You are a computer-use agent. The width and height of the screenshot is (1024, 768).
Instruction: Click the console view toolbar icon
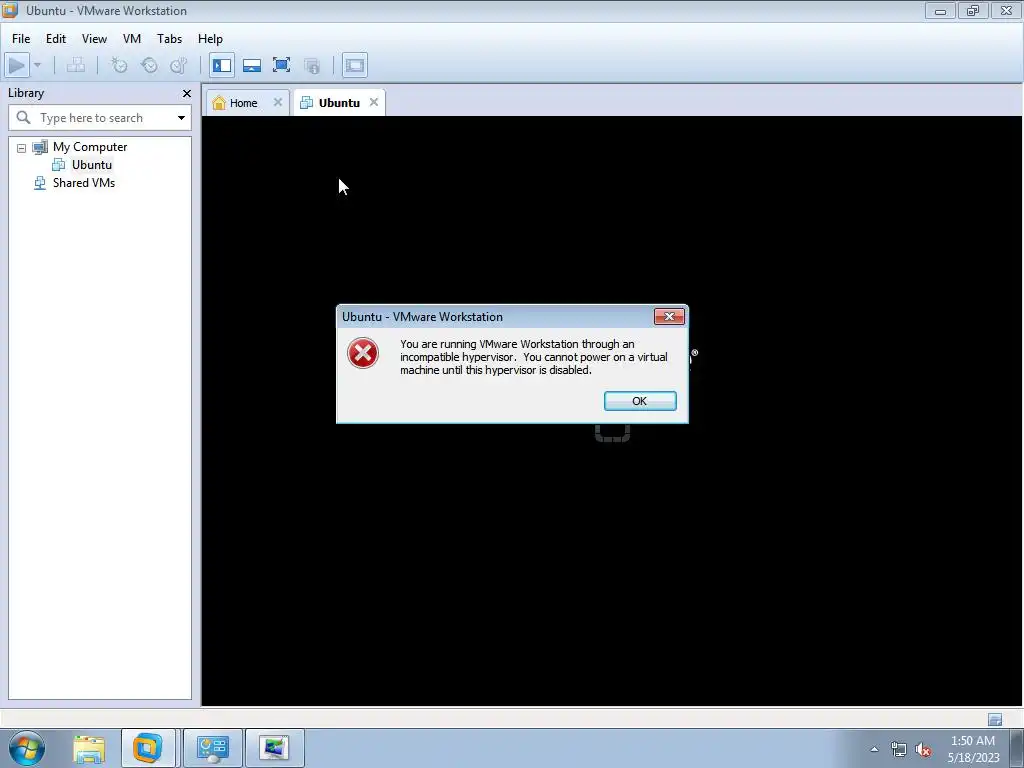355,65
